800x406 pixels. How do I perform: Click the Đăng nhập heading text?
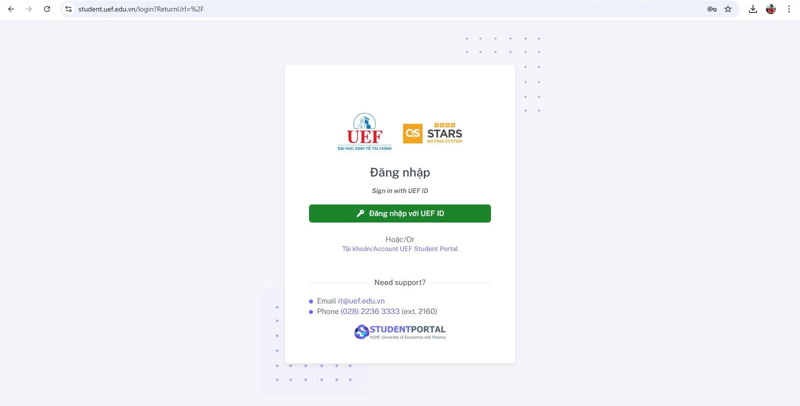click(400, 173)
